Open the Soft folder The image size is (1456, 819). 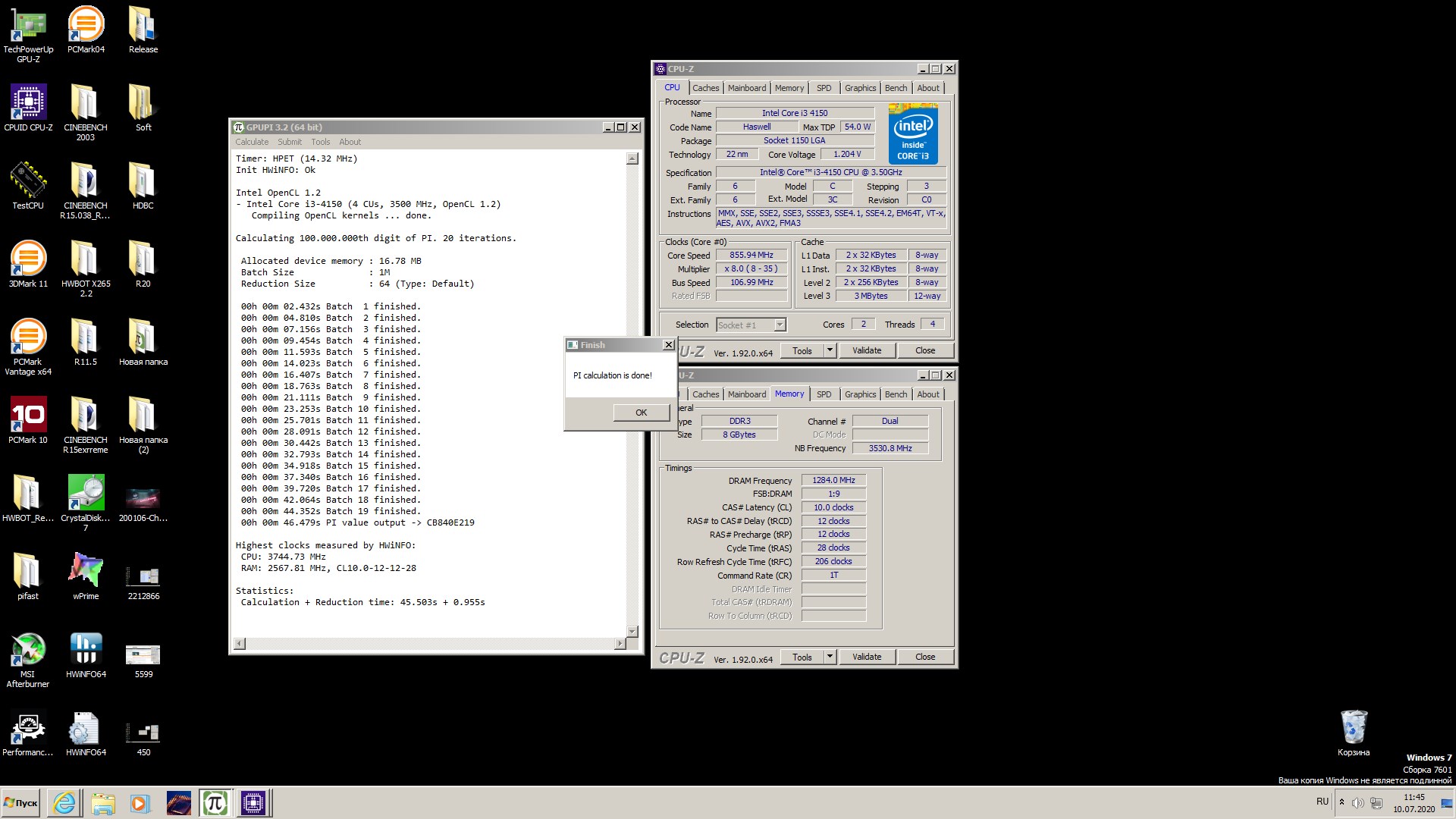click(x=143, y=107)
